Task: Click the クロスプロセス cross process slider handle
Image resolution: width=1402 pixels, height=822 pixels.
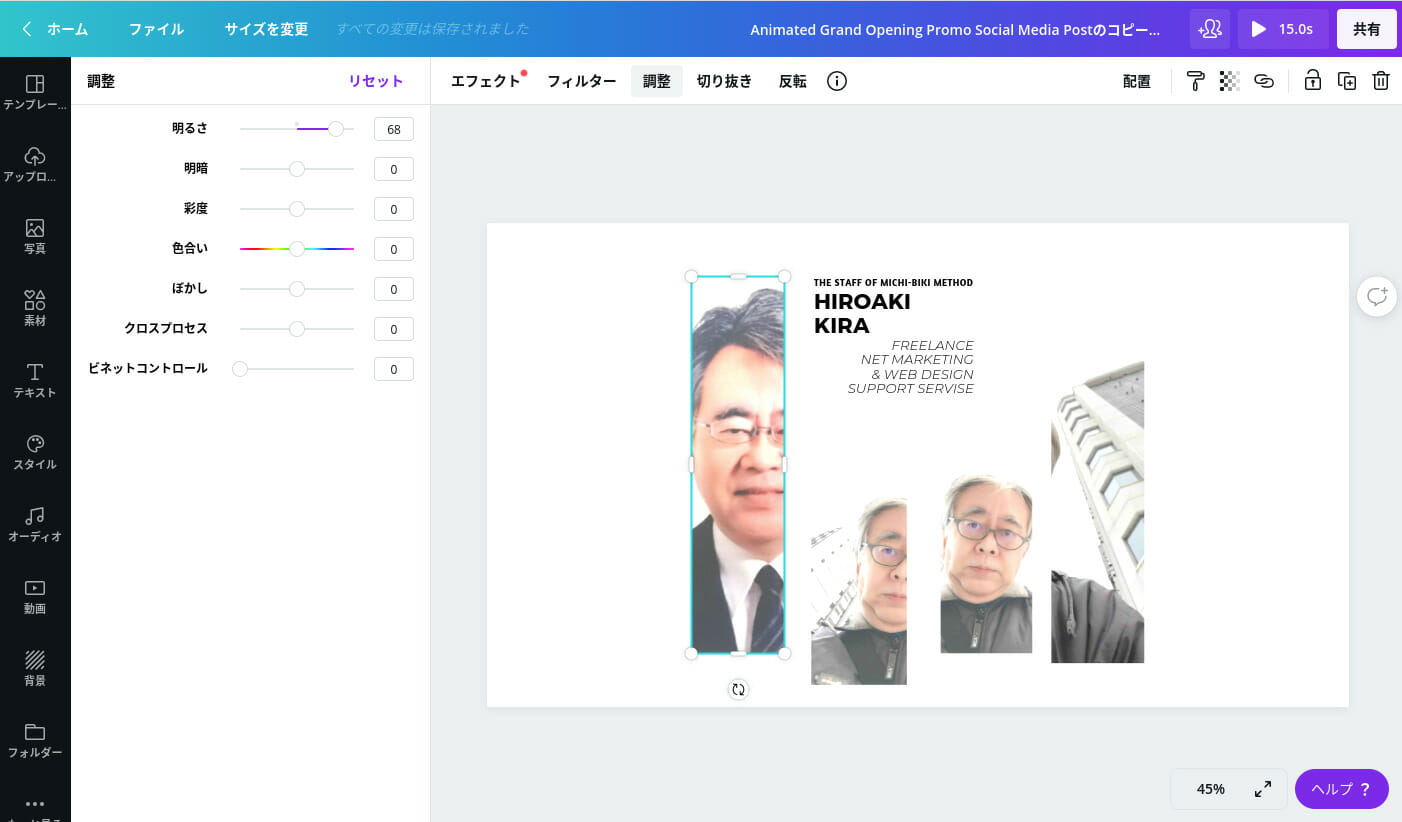Action: pyautogui.click(x=297, y=329)
